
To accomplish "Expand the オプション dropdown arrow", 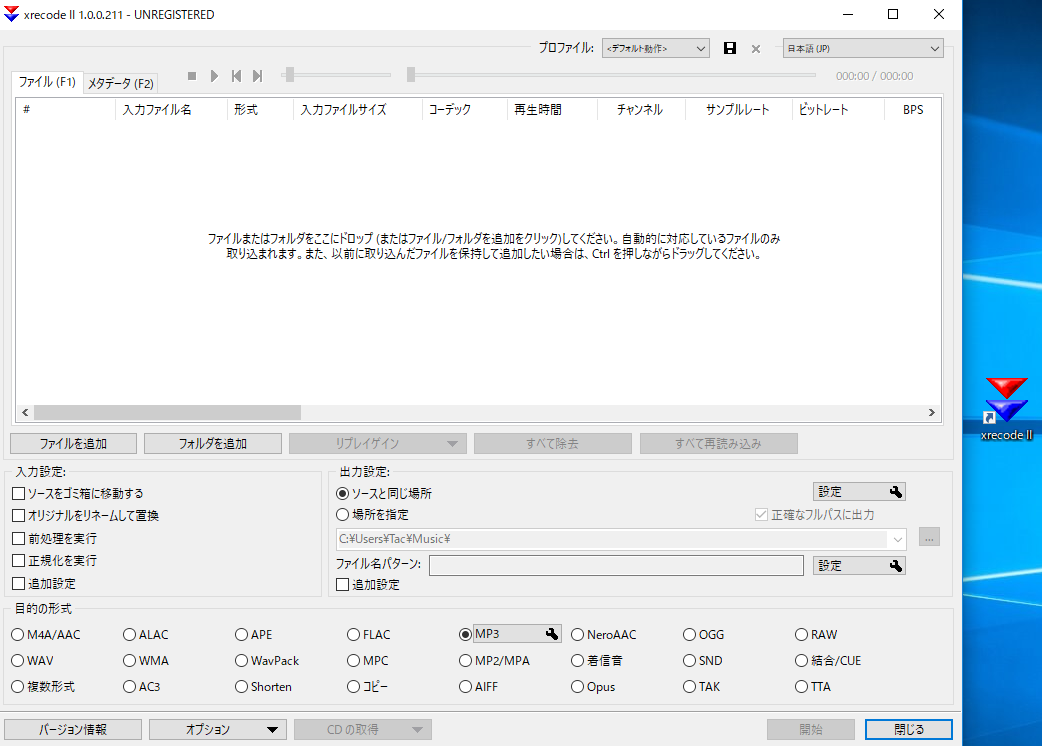I will click(274, 729).
